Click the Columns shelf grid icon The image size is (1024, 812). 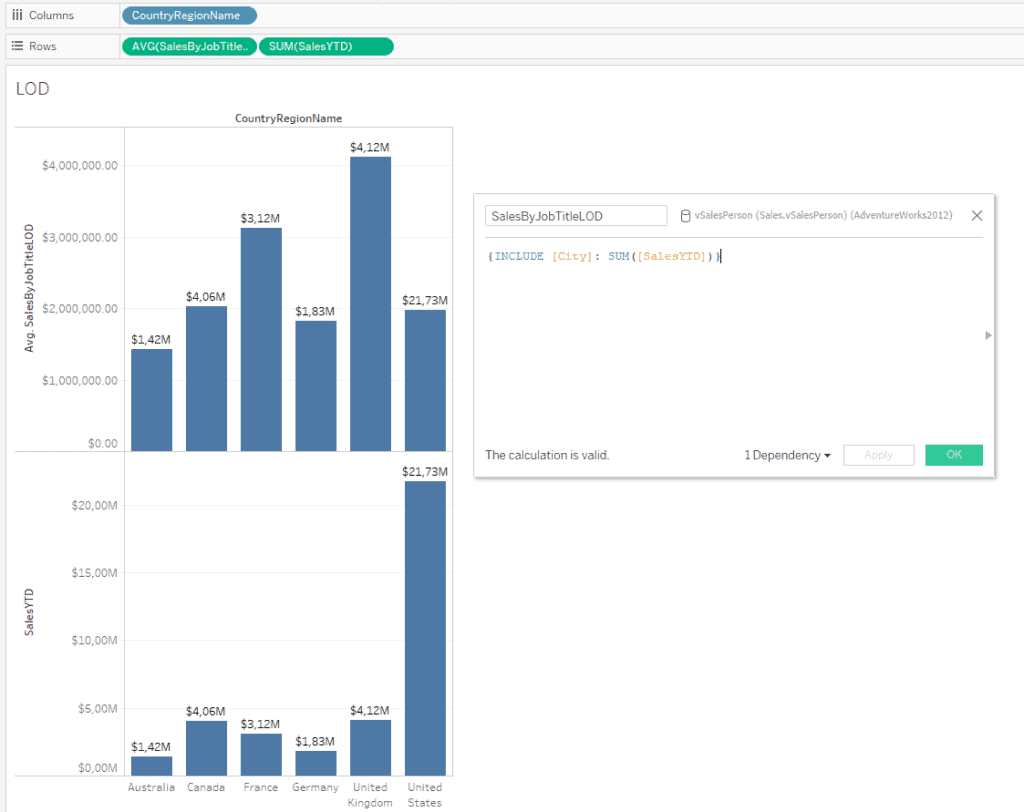(x=17, y=16)
